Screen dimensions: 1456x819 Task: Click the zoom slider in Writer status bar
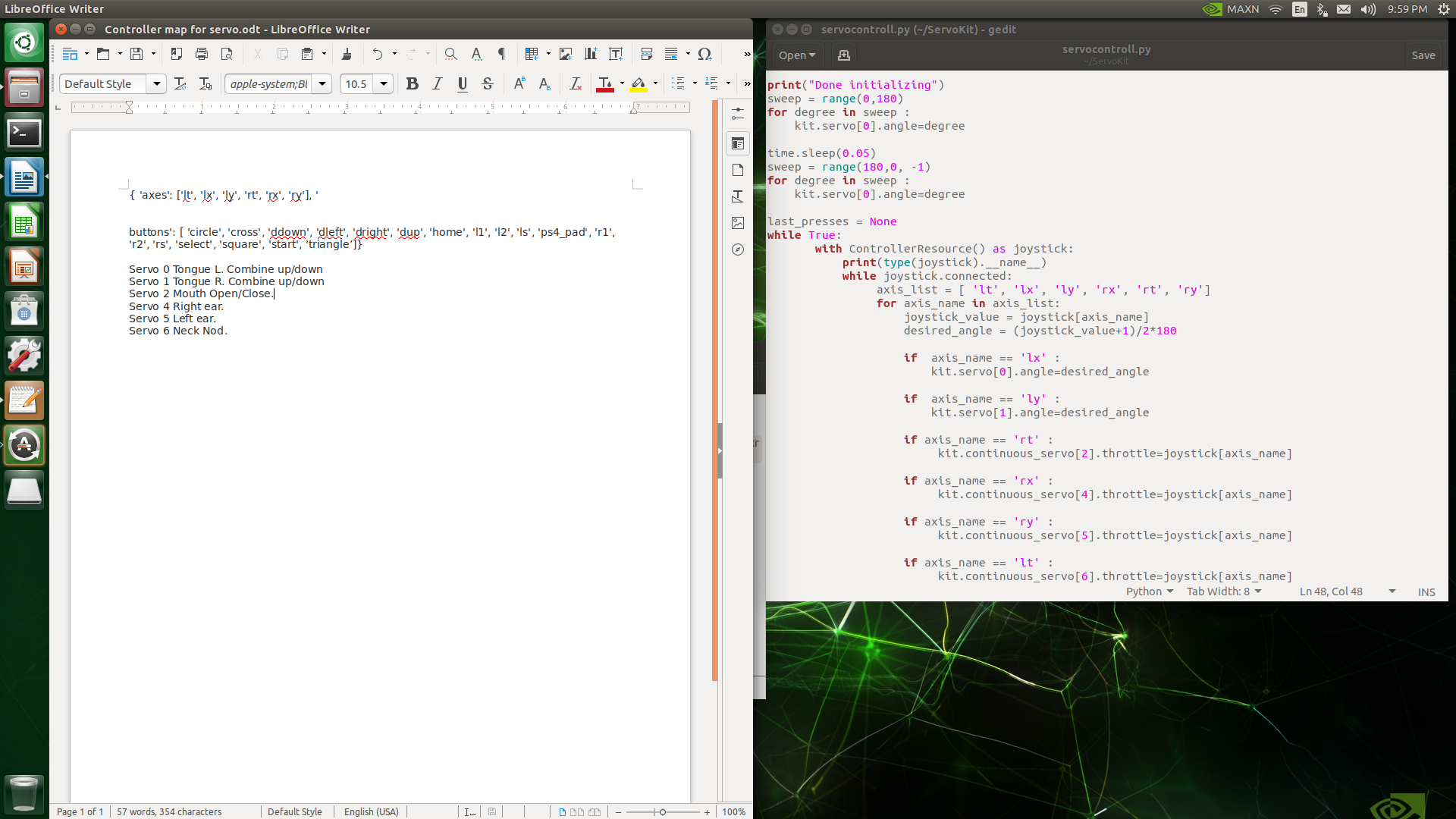tap(662, 811)
